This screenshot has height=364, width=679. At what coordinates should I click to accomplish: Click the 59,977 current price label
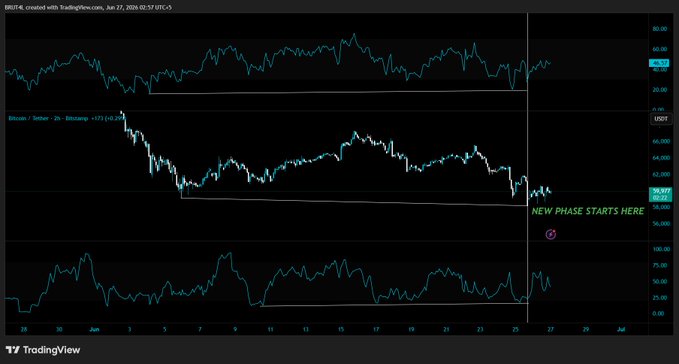(661, 194)
